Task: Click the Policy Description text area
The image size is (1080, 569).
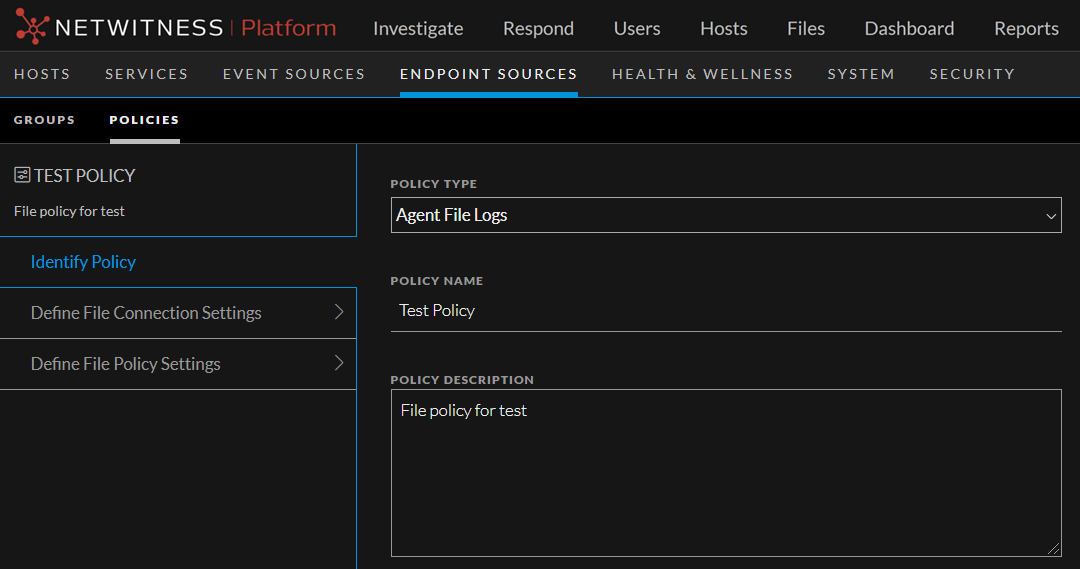Action: pyautogui.click(x=726, y=473)
